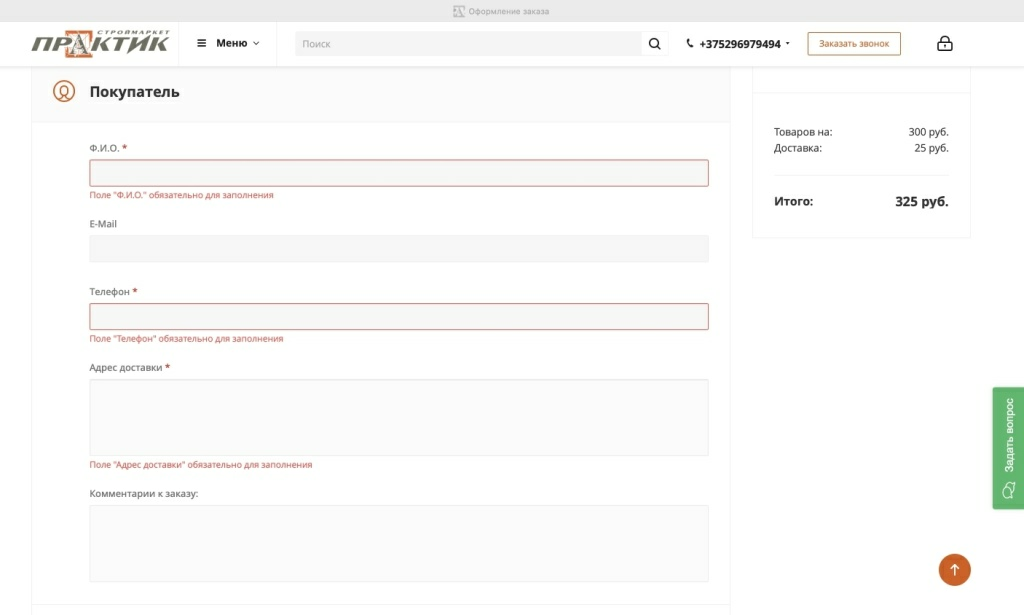Click the scroll-to-top arrow button
The image size is (1024, 615).
954,570
